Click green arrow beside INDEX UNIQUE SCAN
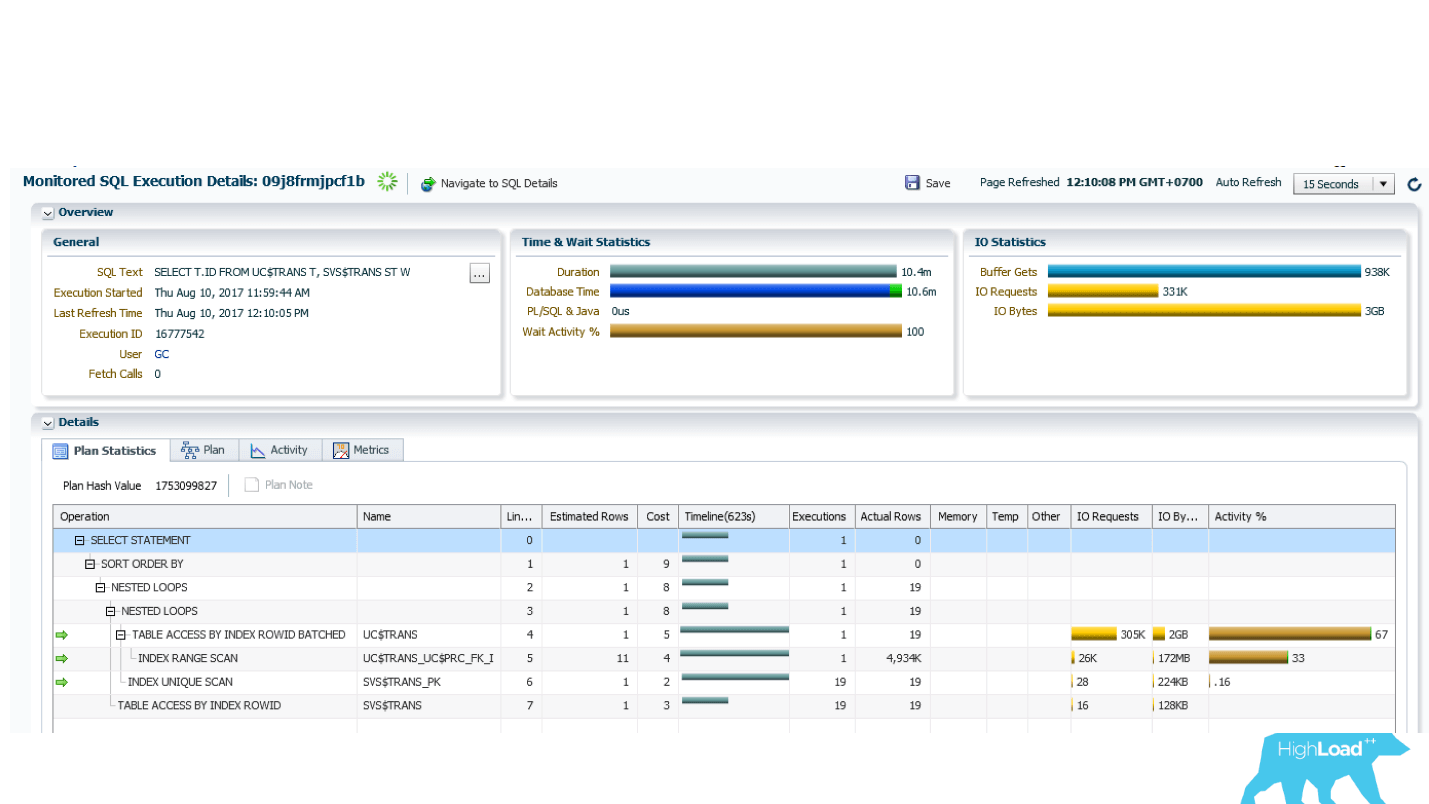1429x804 pixels. click(62, 682)
